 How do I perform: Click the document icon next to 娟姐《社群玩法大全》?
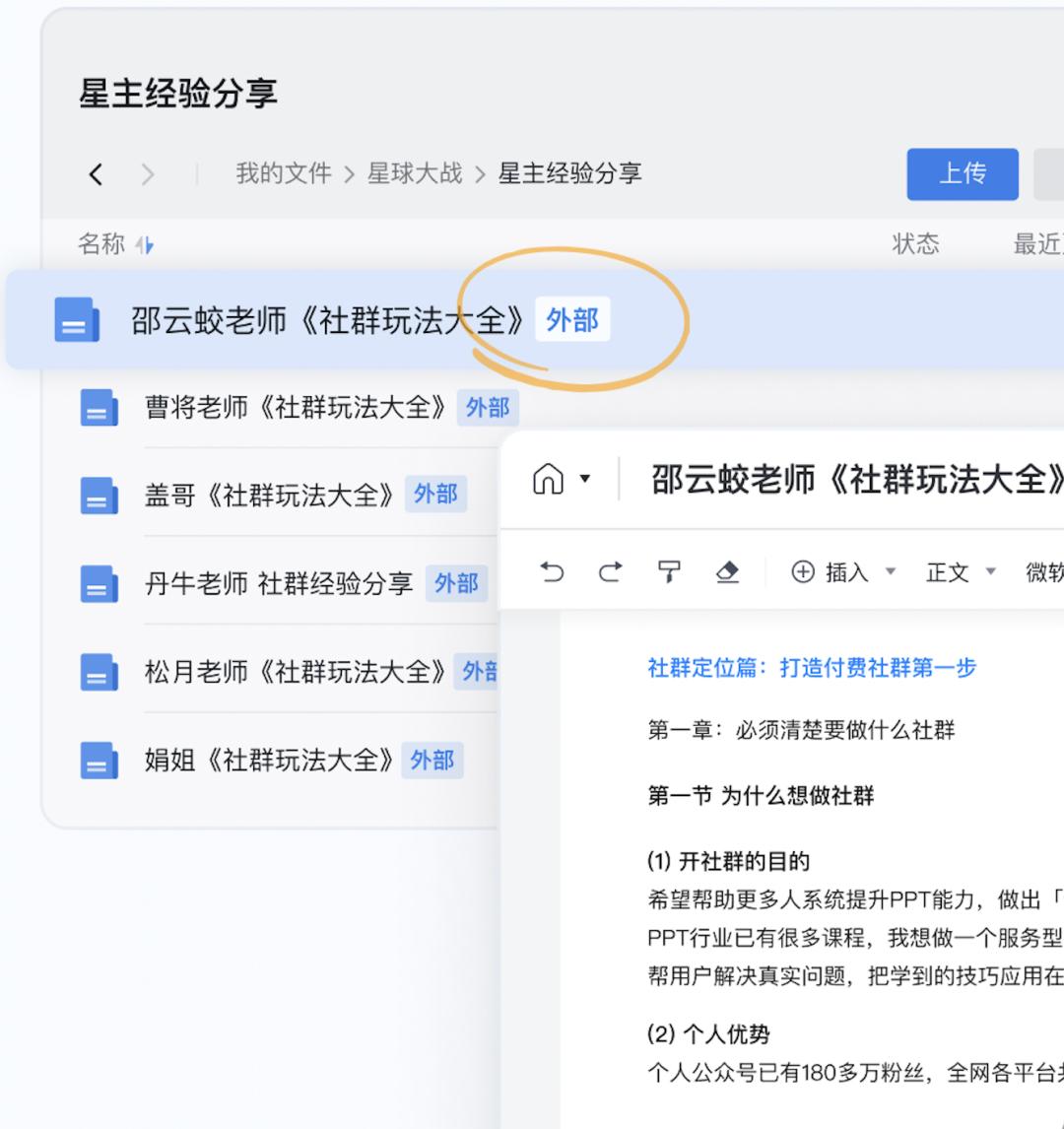pyautogui.click(x=98, y=760)
